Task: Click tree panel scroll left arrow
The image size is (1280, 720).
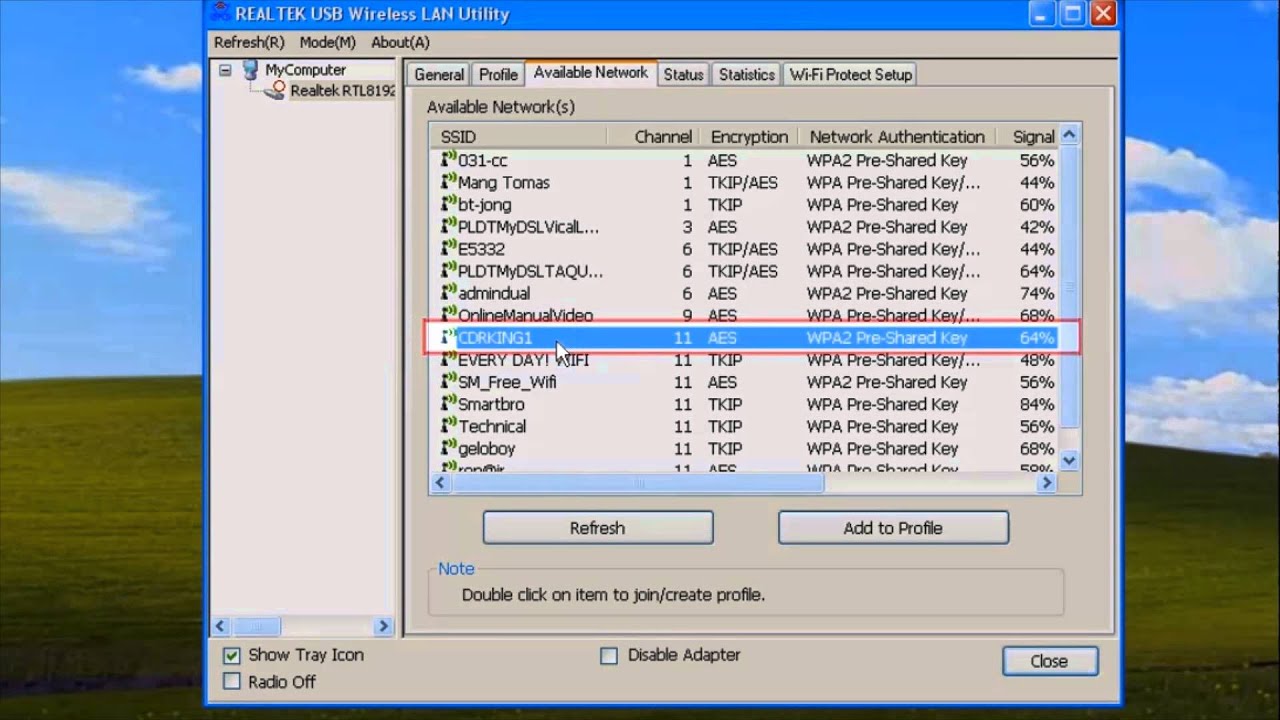Action: point(221,626)
